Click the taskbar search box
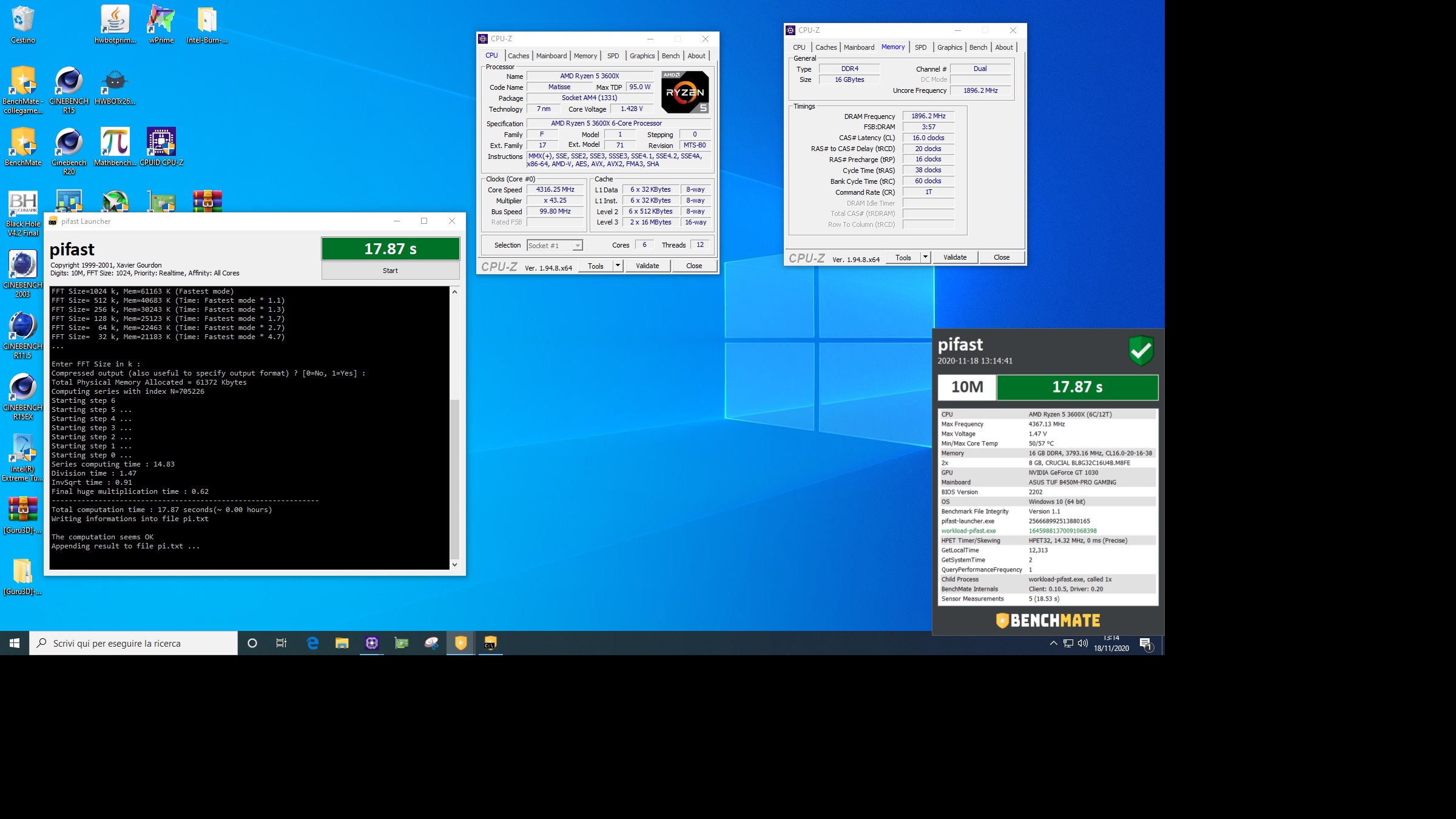This screenshot has width=1456, height=819. 133,643
